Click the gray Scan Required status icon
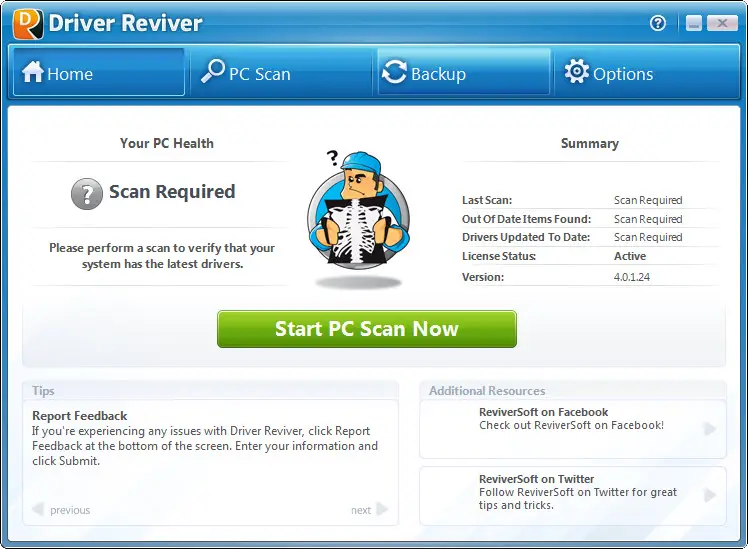748x549 pixels. click(x=87, y=194)
